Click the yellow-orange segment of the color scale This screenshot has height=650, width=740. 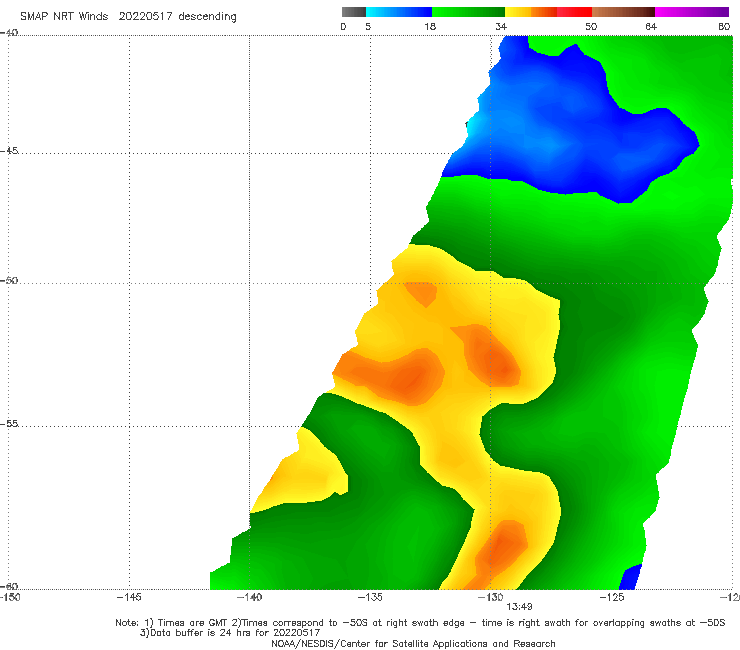pyautogui.click(x=531, y=12)
